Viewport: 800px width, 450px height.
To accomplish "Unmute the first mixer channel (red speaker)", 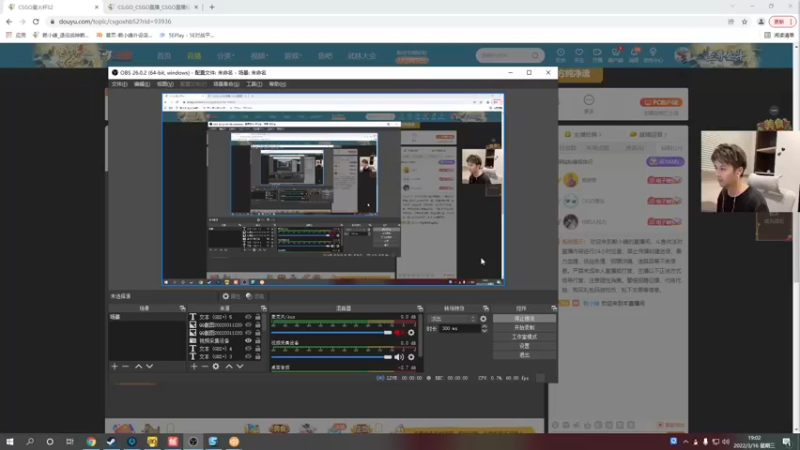I will [399, 333].
